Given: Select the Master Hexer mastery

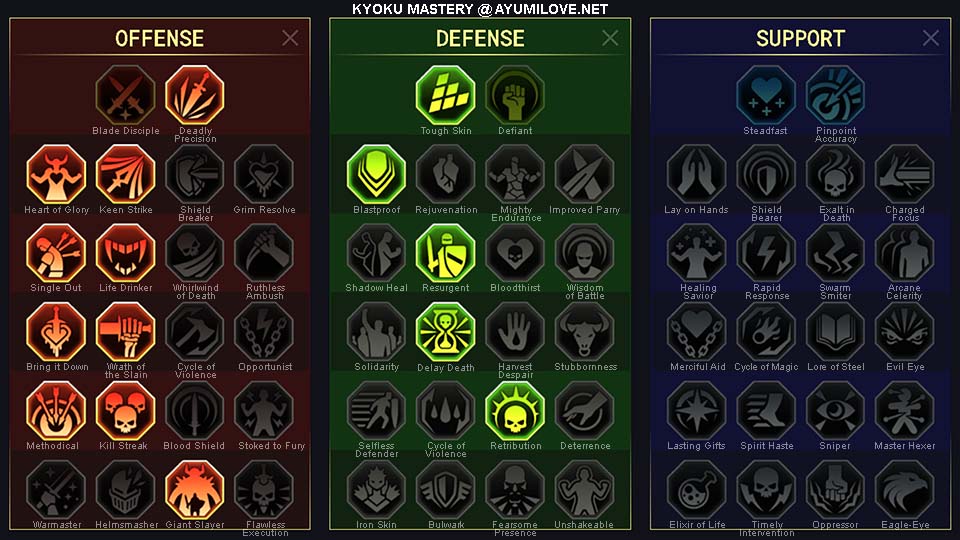Looking at the screenshot, I should 904,411.
